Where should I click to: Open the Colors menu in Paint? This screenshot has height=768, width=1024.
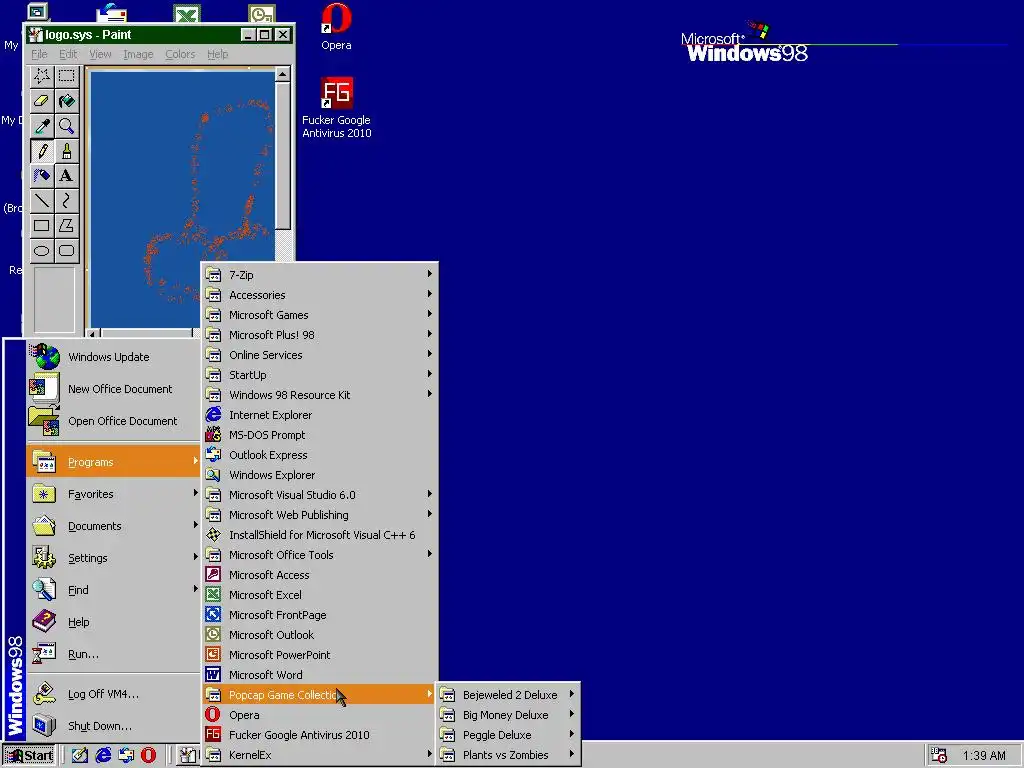(180, 54)
